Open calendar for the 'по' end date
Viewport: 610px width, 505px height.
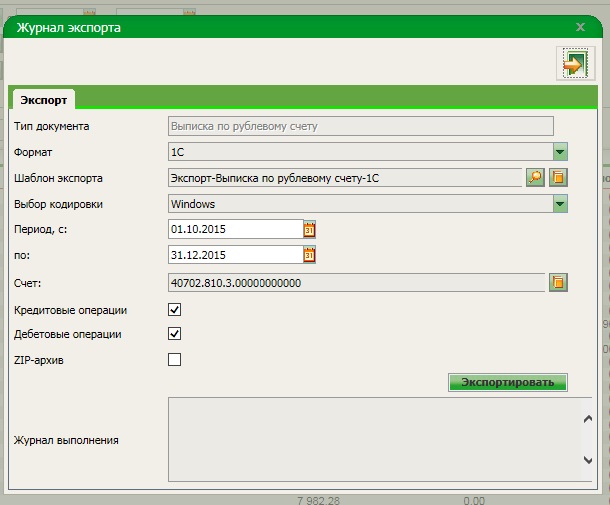[309, 256]
